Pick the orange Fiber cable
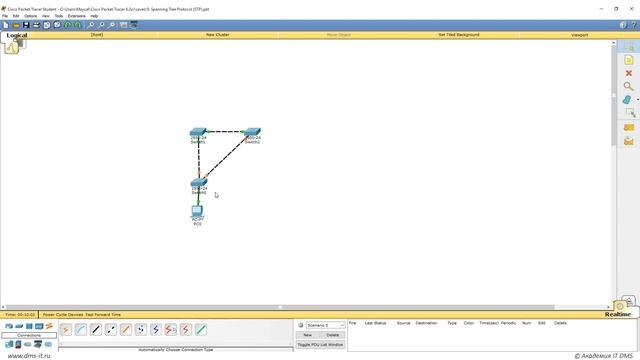The image size is (640, 360). coord(126,329)
